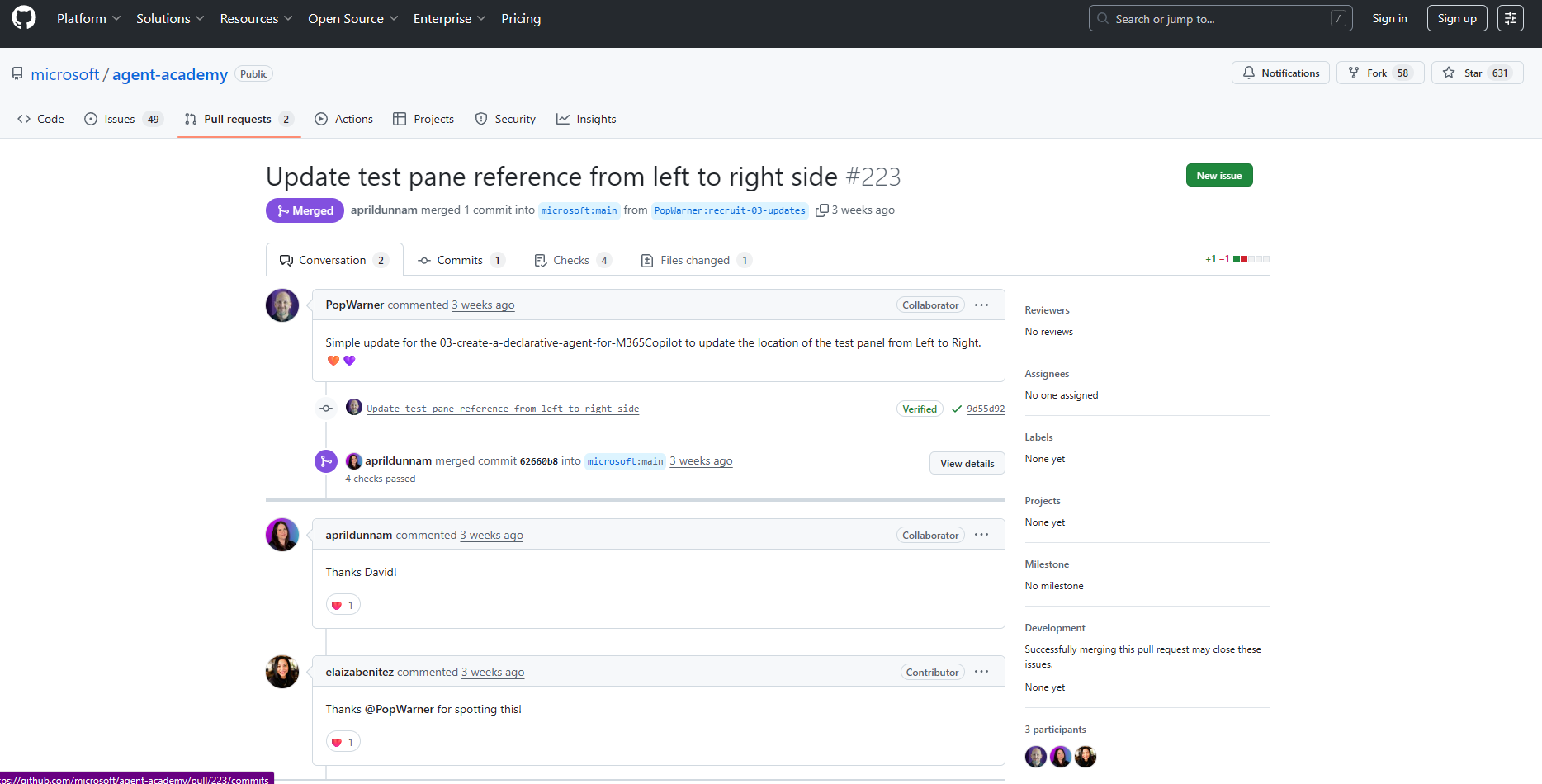Open the Pull requests tab
Image resolution: width=1542 pixels, height=784 pixels.
click(x=239, y=119)
